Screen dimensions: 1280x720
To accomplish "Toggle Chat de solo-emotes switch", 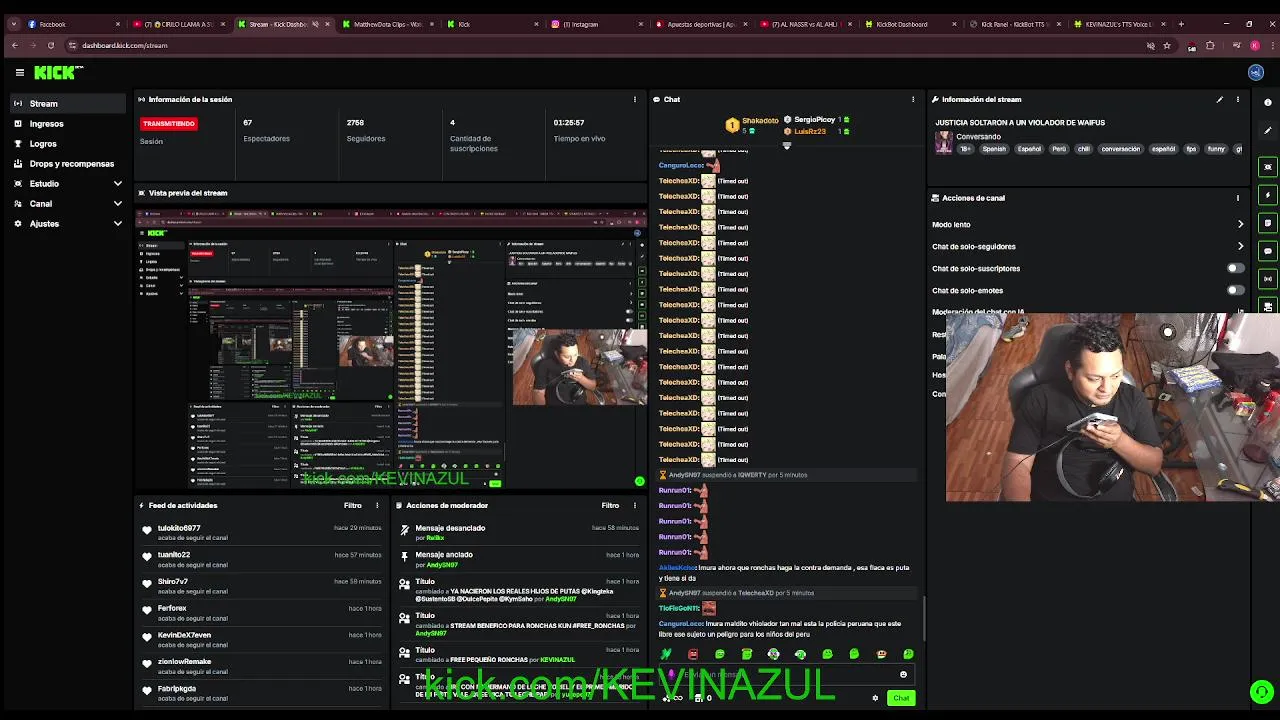I will coord(1237,291).
